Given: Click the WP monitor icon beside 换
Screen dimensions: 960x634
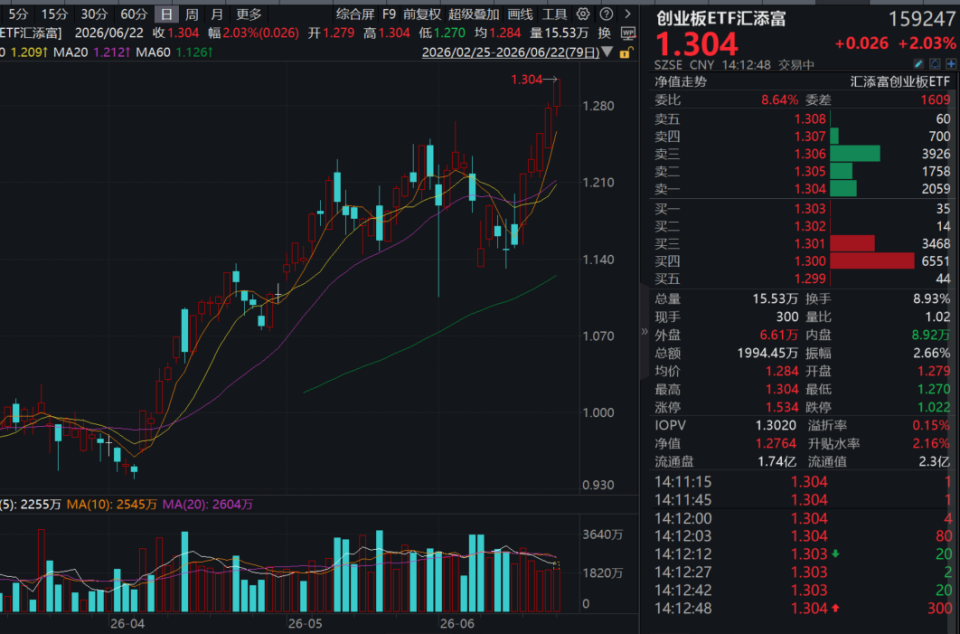Looking at the screenshot, I should [x=628, y=33].
